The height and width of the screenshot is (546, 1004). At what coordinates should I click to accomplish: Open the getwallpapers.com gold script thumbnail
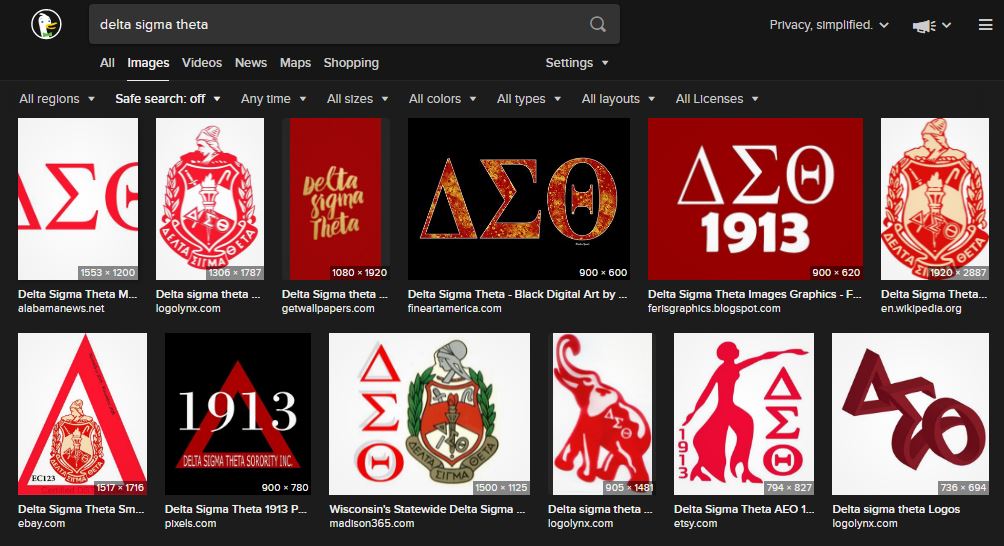pyautogui.click(x=336, y=199)
